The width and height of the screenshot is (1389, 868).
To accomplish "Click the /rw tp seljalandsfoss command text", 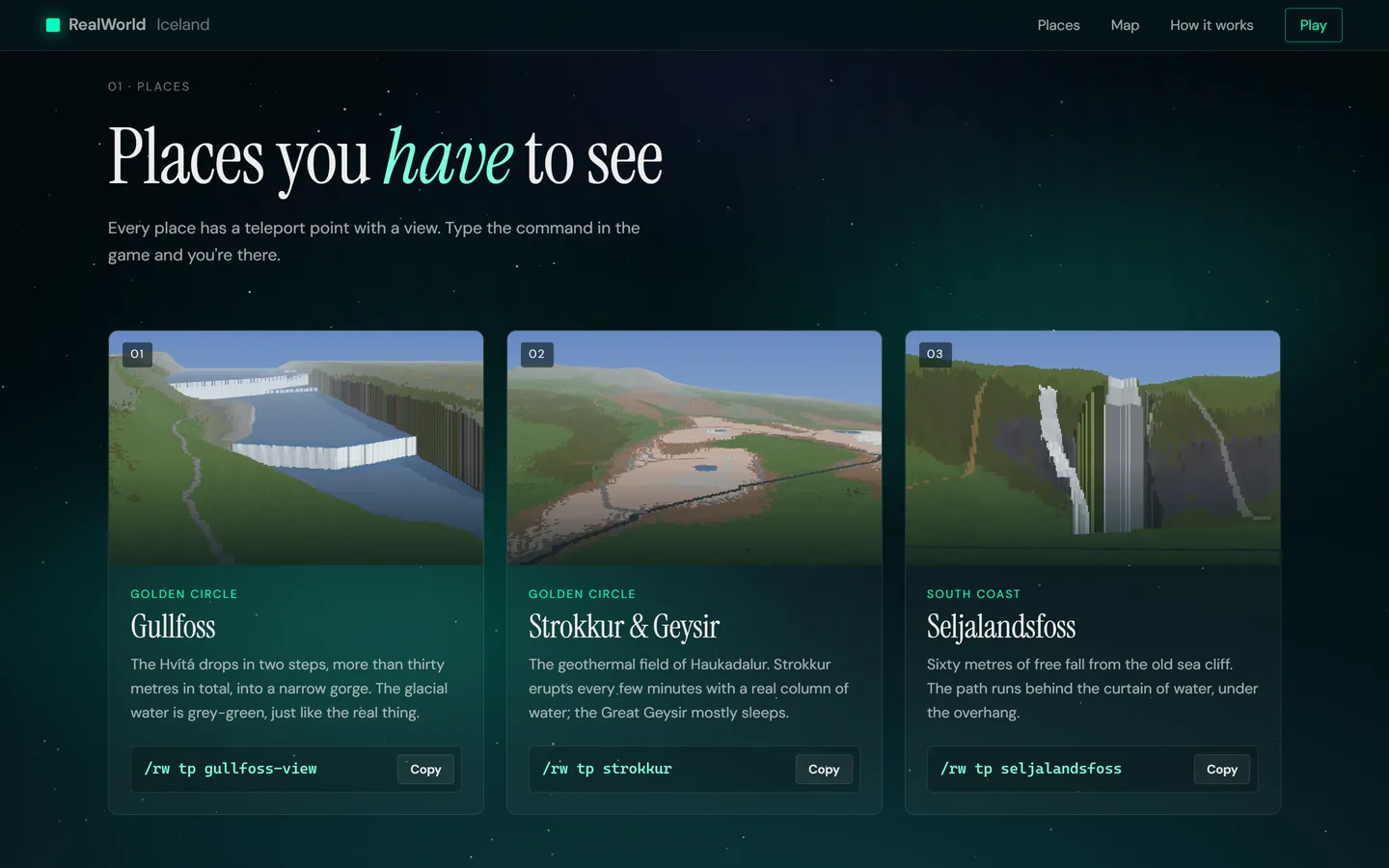I will pyautogui.click(x=1031, y=769).
